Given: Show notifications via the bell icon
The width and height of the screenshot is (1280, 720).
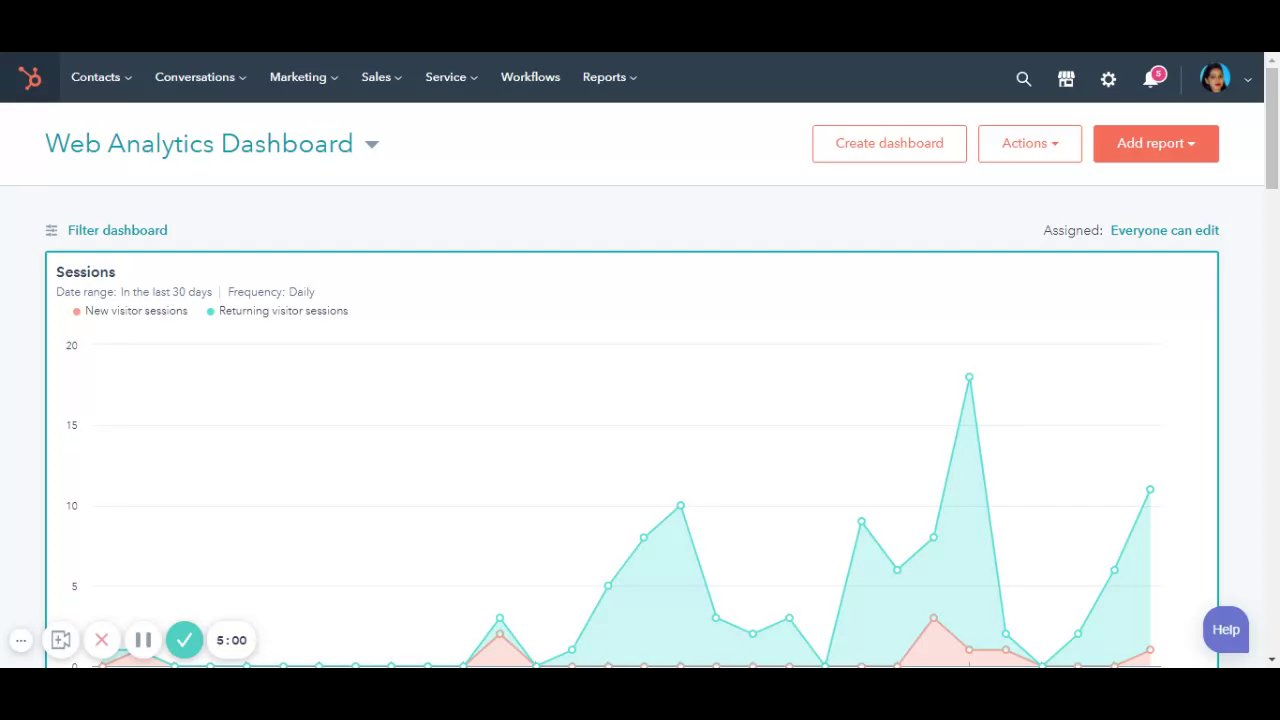Looking at the screenshot, I should (1151, 78).
